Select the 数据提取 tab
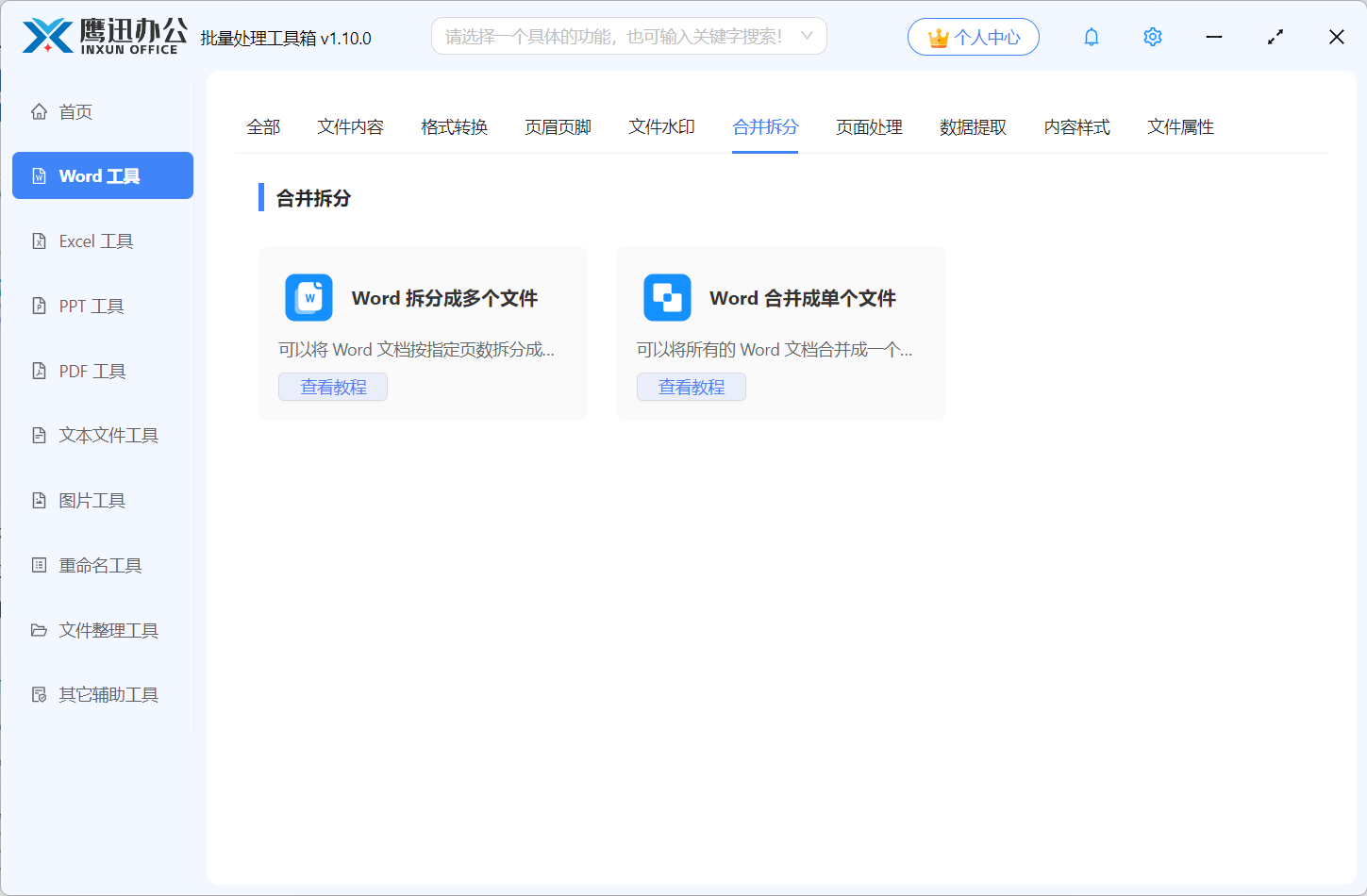This screenshot has height=896, width=1367. click(x=973, y=126)
